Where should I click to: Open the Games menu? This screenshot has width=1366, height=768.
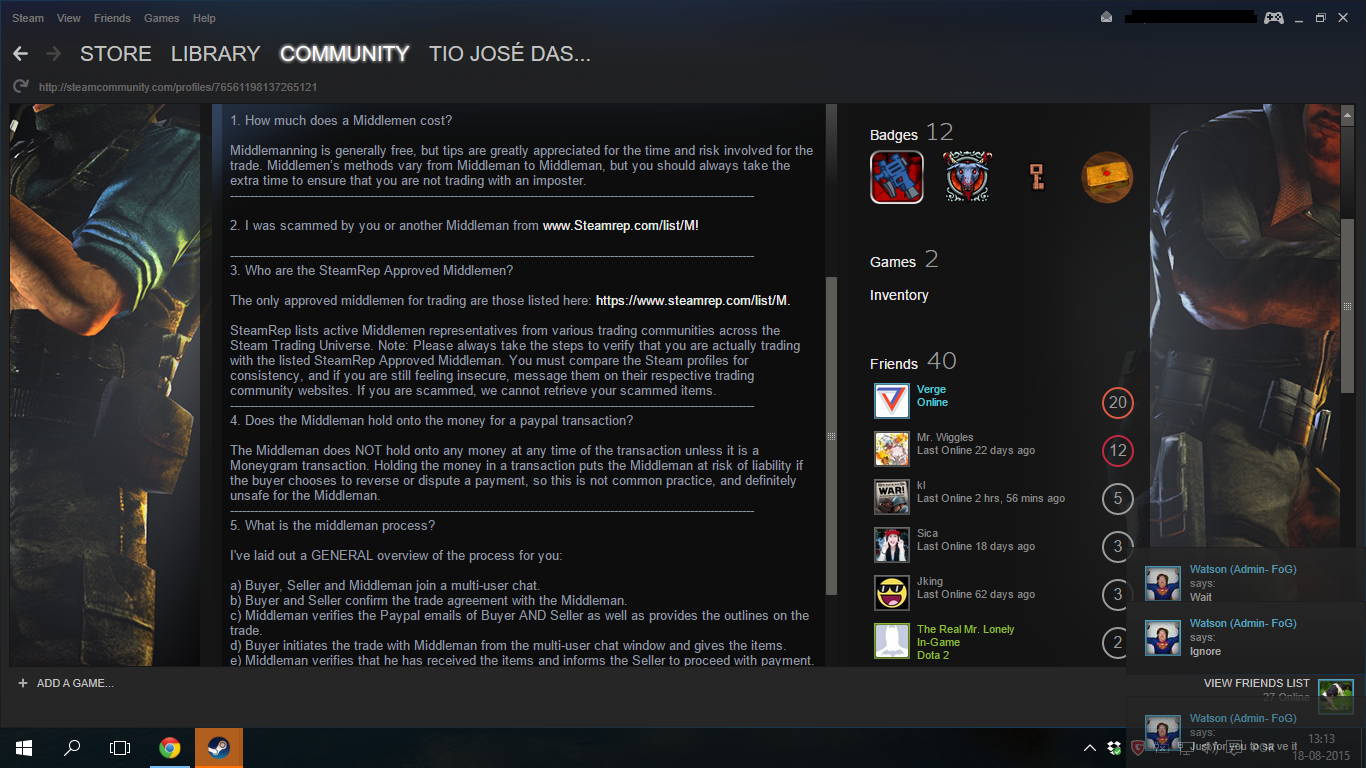(x=162, y=18)
